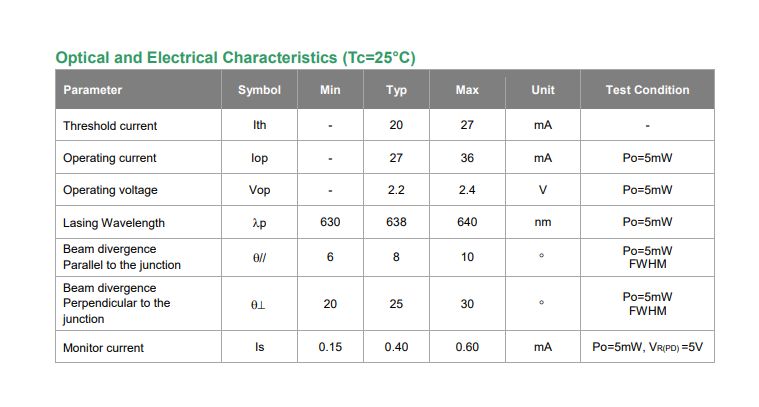Image resolution: width=759 pixels, height=407 pixels.
Task: Click the Monitor current parameter cell
Action: tap(103, 348)
